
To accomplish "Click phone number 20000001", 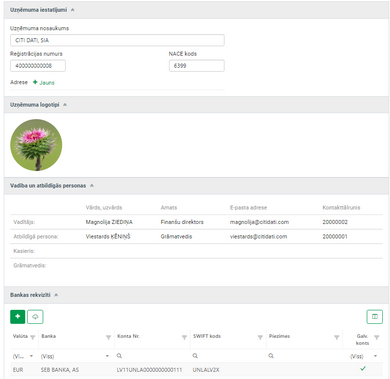I will pos(335,237).
